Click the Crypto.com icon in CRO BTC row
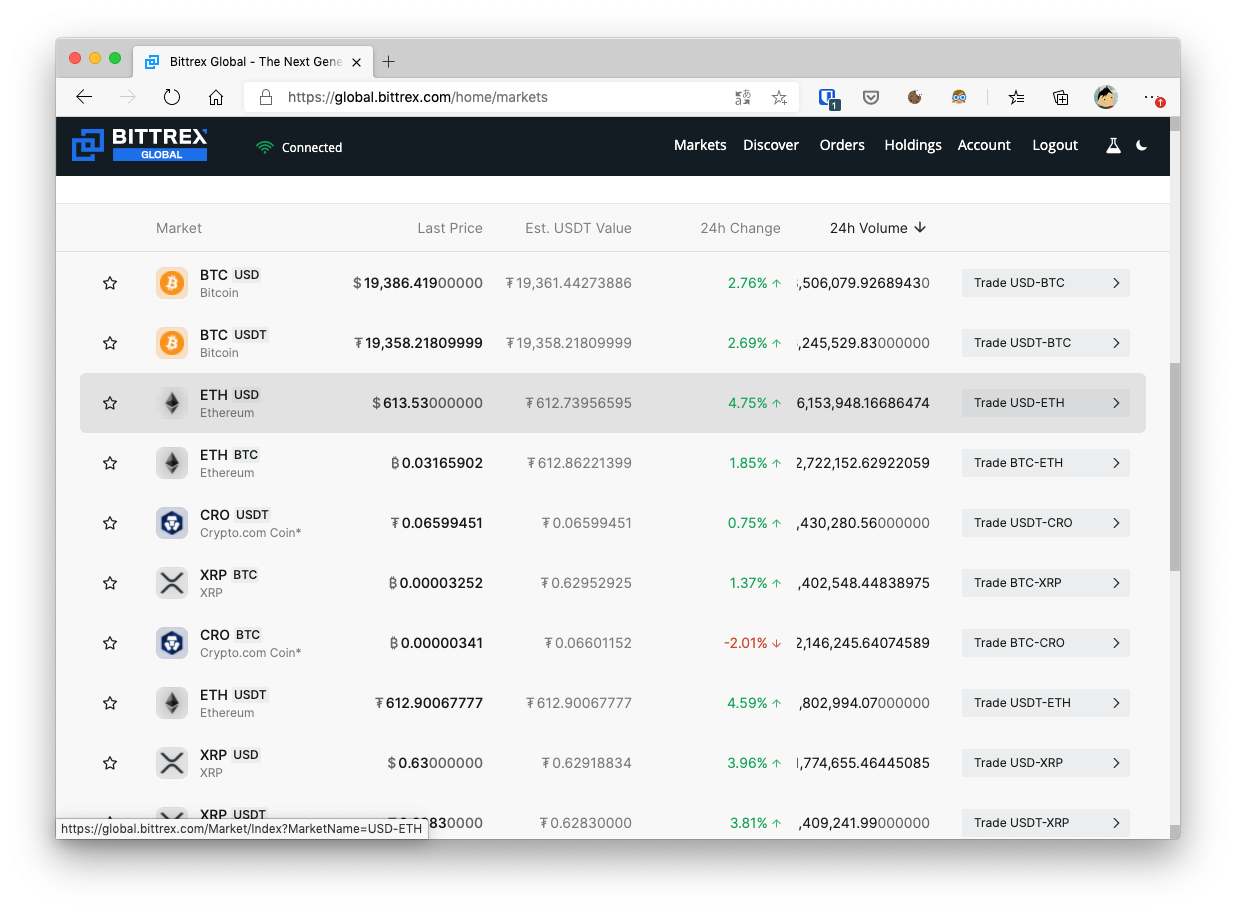The height and width of the screenshot is (913, 1236). 172,643
